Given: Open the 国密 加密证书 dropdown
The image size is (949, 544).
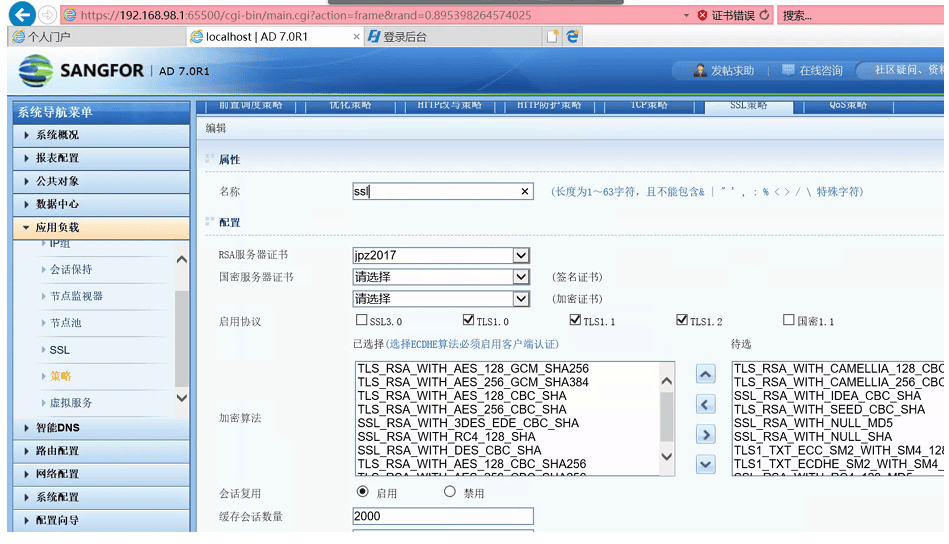Looking at the screenshot, I should pyautogui.click(x=441, y=299).
